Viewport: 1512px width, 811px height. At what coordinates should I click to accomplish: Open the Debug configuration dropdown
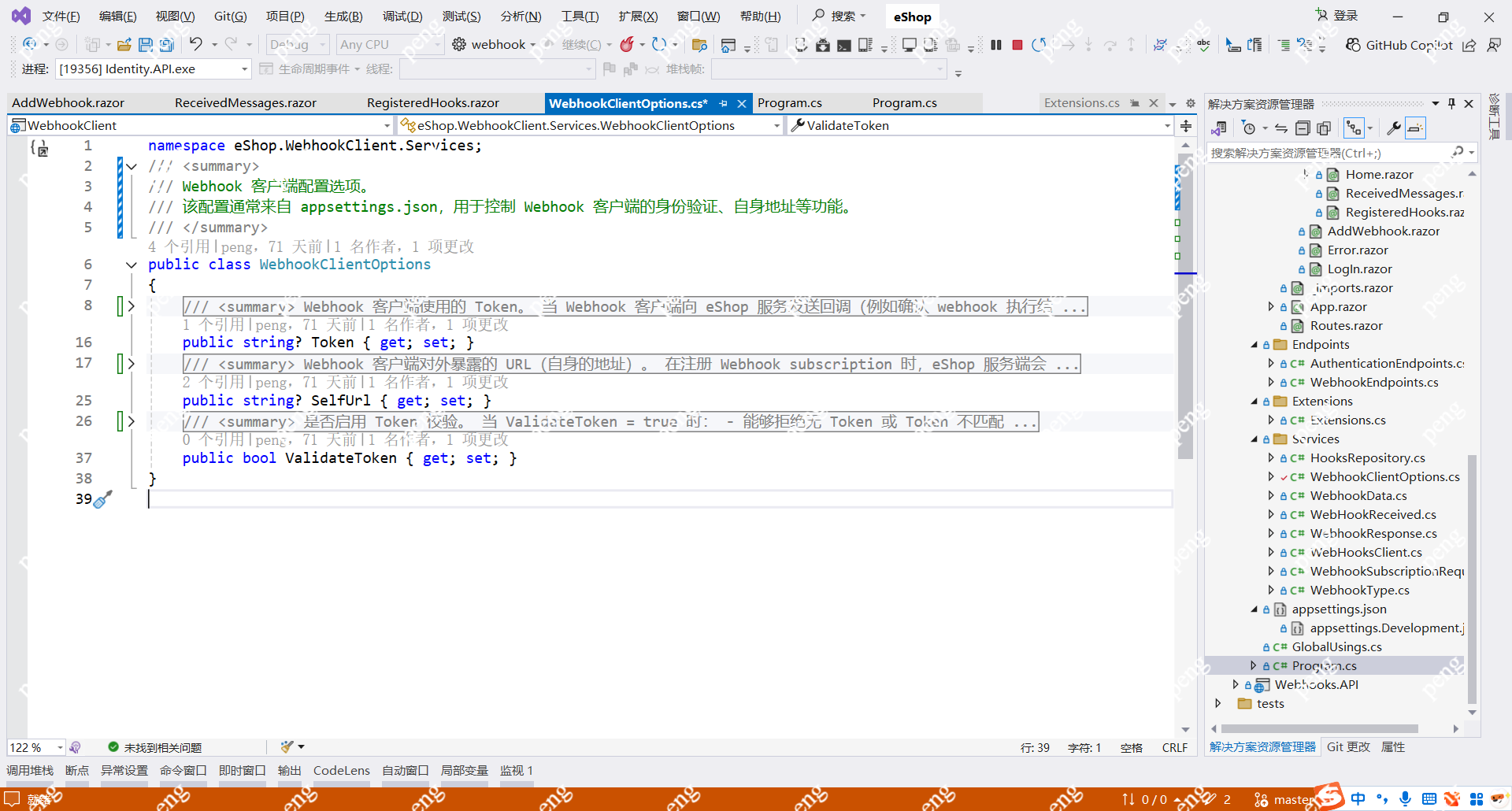[297, 45]
